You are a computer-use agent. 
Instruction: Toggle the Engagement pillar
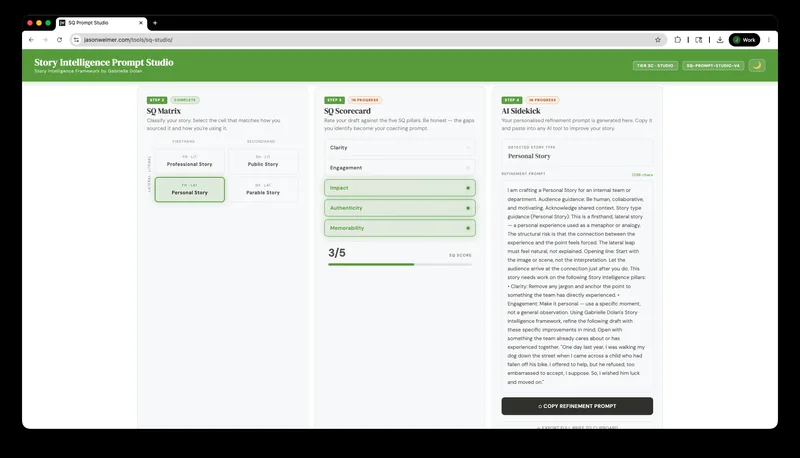399,168
